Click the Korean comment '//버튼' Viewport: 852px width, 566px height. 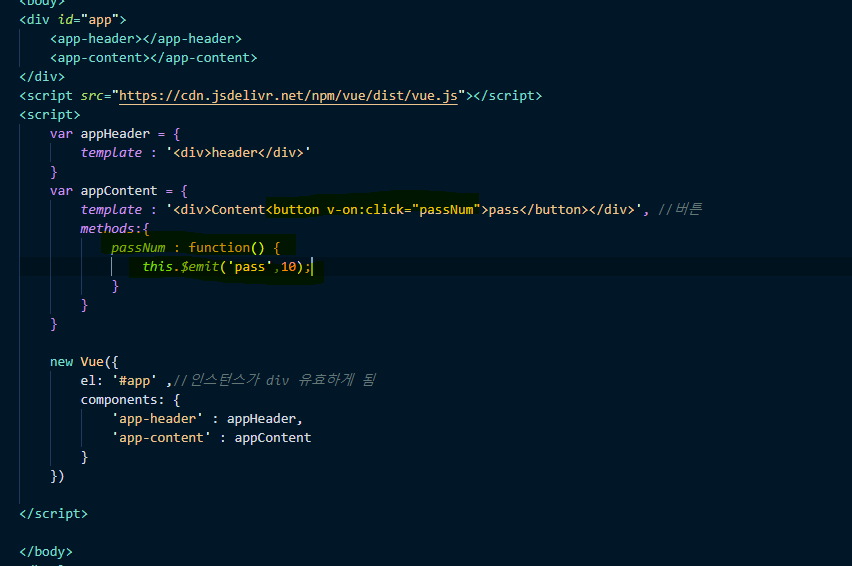680,209
